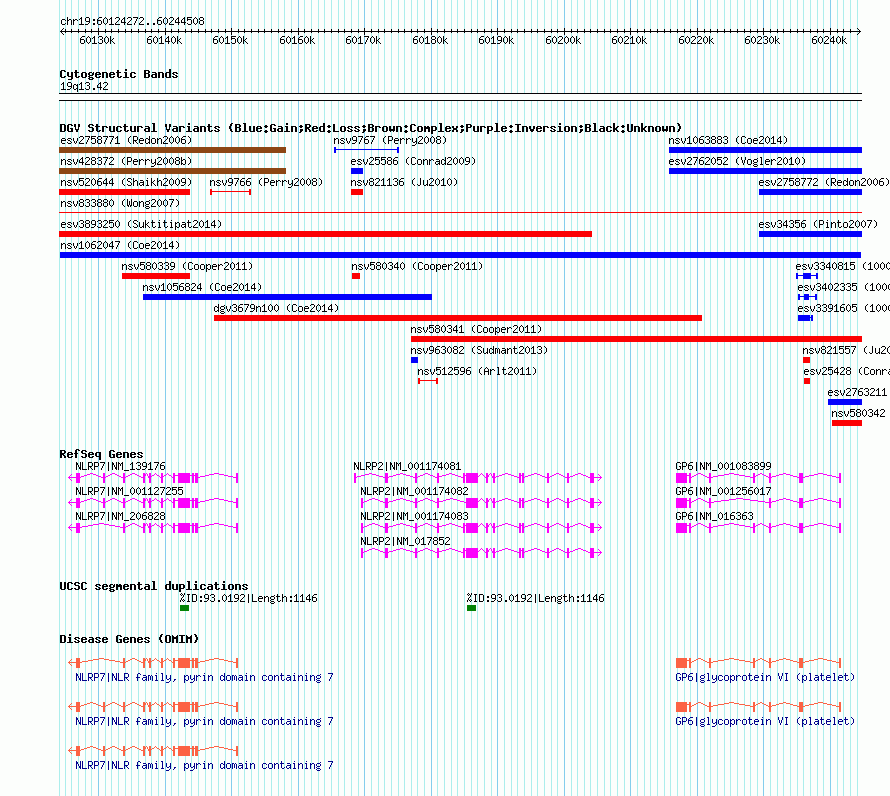
Task: Open nsv833880 (Wong2007) variant label
Action: coord(120,203)
